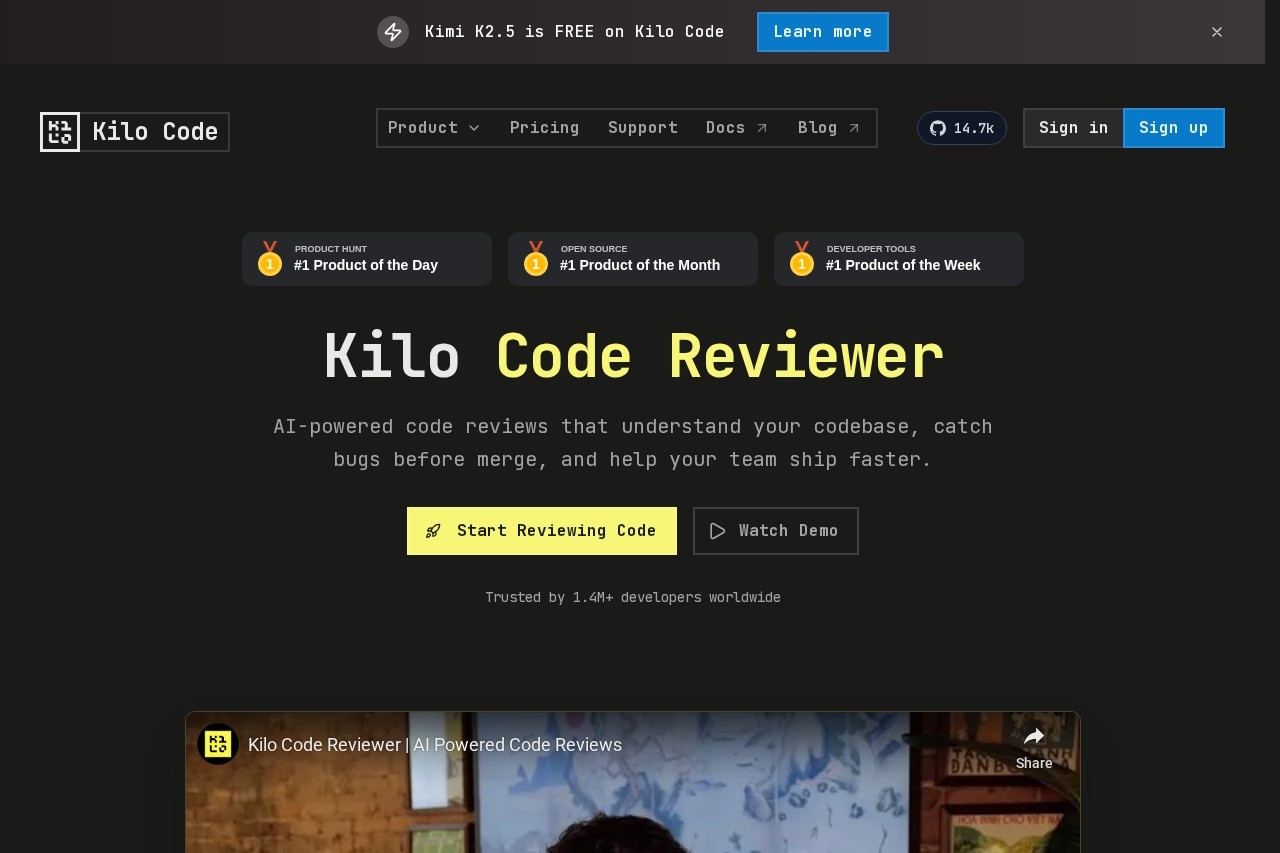The image size is (1280, 853).
Task: Open the Pricing page
Action: coord(544,128)
